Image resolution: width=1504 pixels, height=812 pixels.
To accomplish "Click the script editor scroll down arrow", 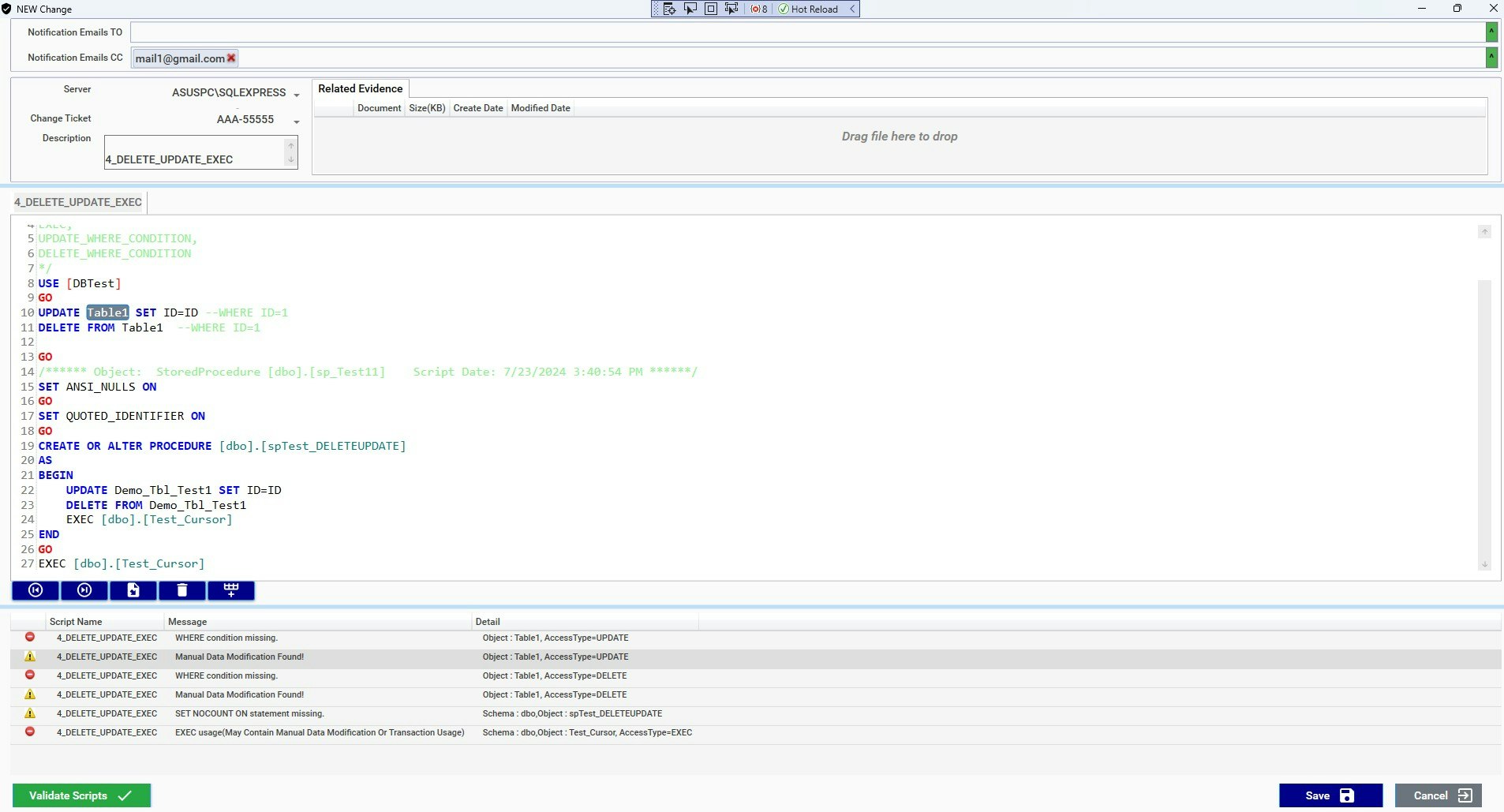I will coord(1484,564).
